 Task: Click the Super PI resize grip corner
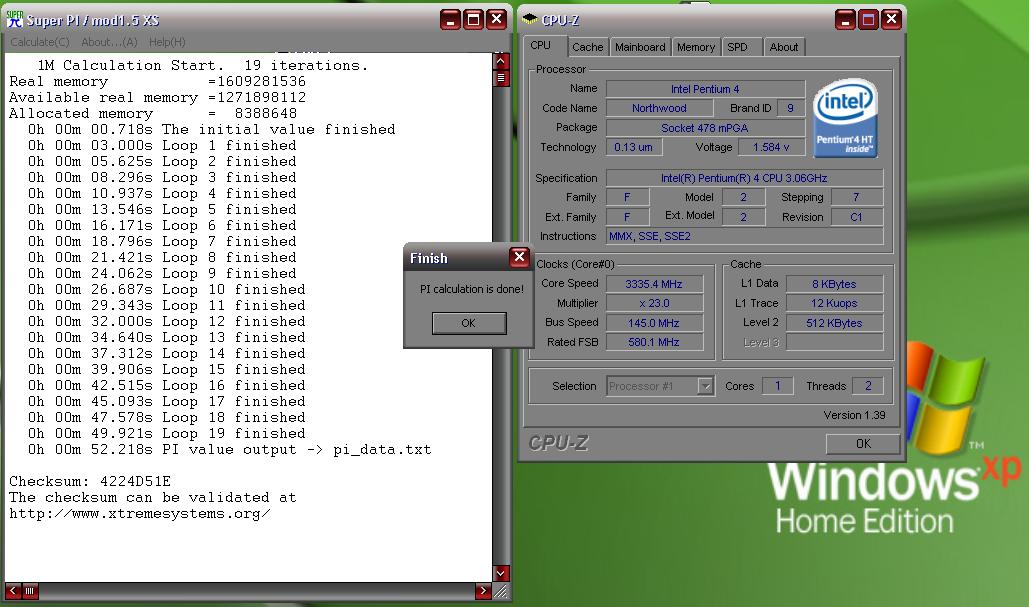501,591
